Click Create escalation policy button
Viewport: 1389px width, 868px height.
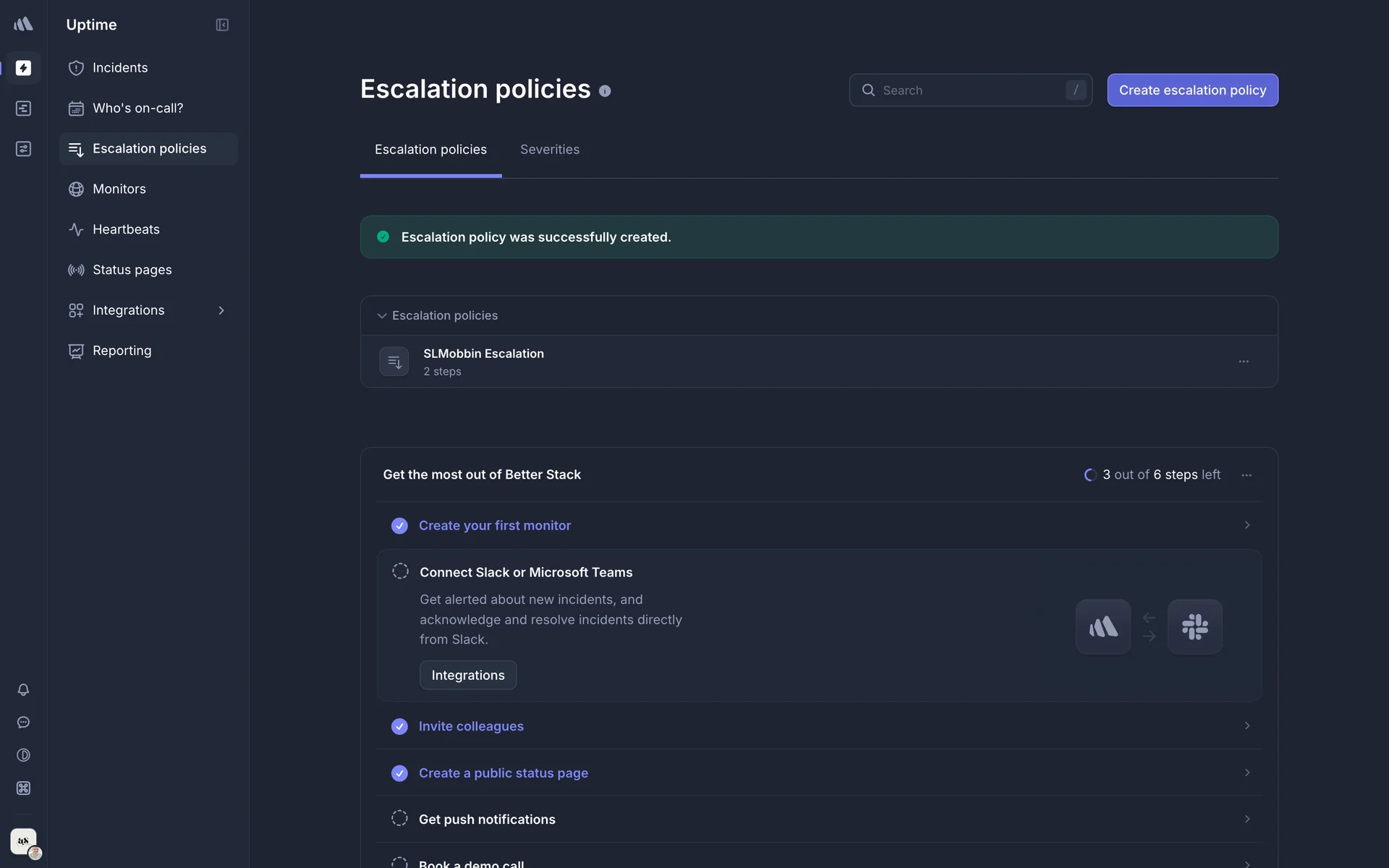[1192, 90]
